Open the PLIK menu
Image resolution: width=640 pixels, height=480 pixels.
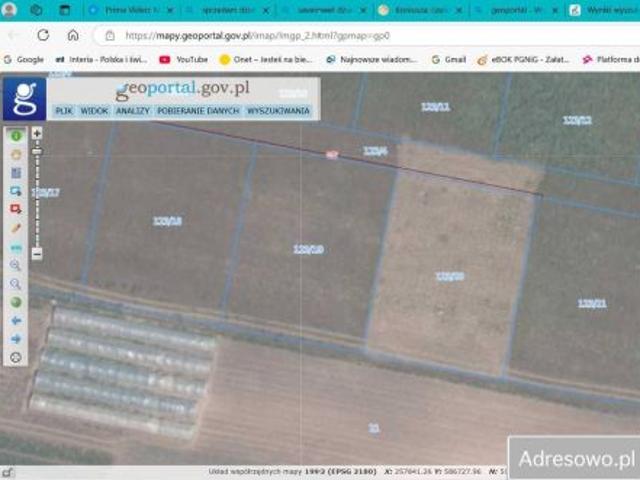click(x=64, y=111)
